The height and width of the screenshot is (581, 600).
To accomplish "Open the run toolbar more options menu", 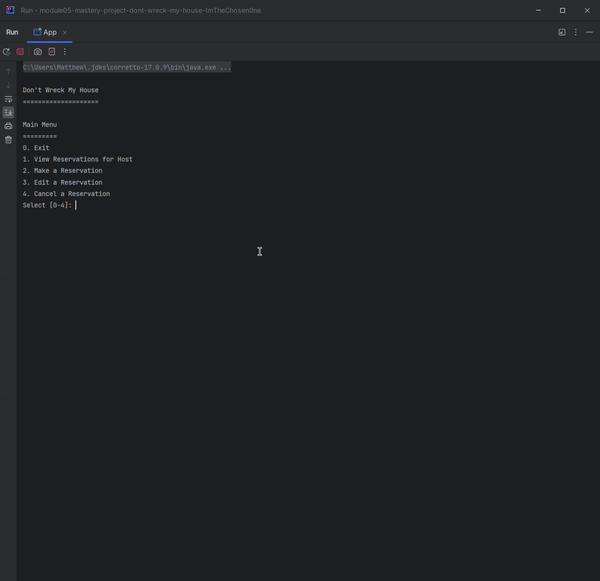I will click(x=65, y=51).
